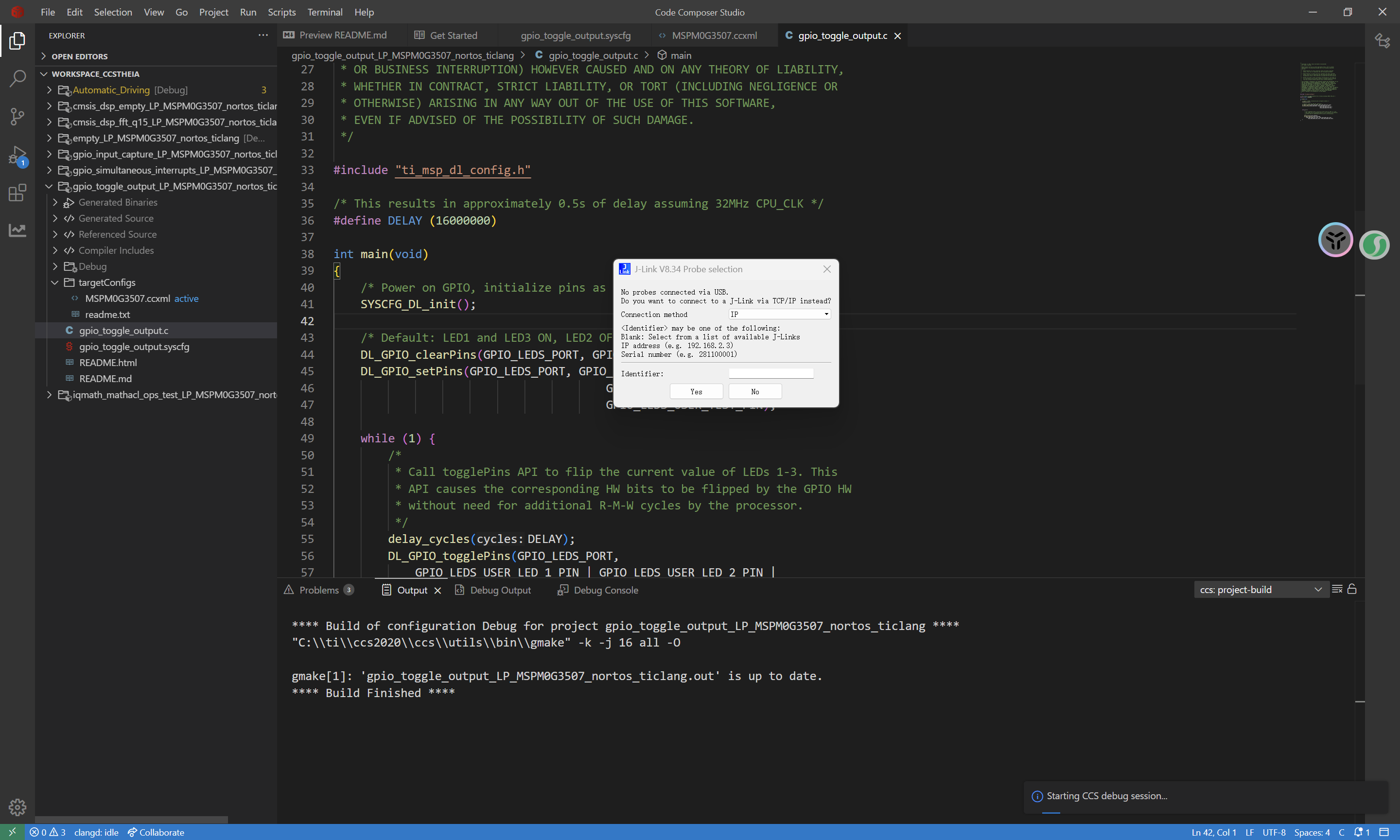Open the Terminal menu

pyautogui.click(x=324, y=12)
